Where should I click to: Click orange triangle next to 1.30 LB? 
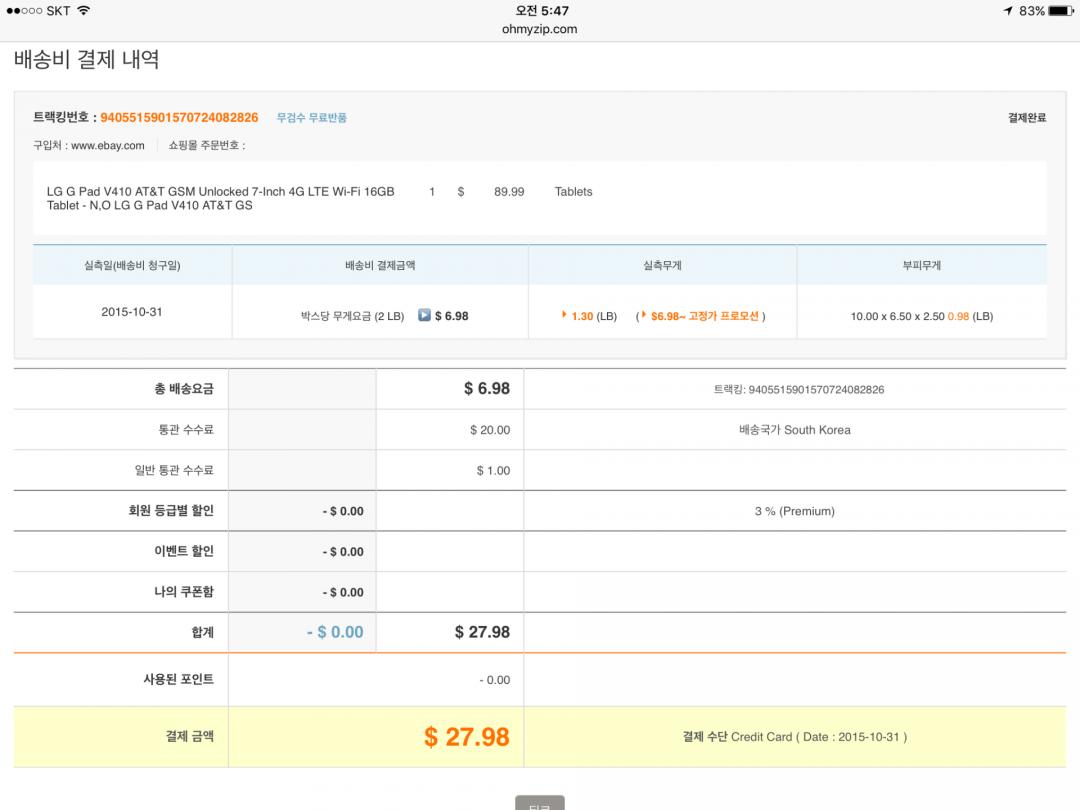click(565, 315)
